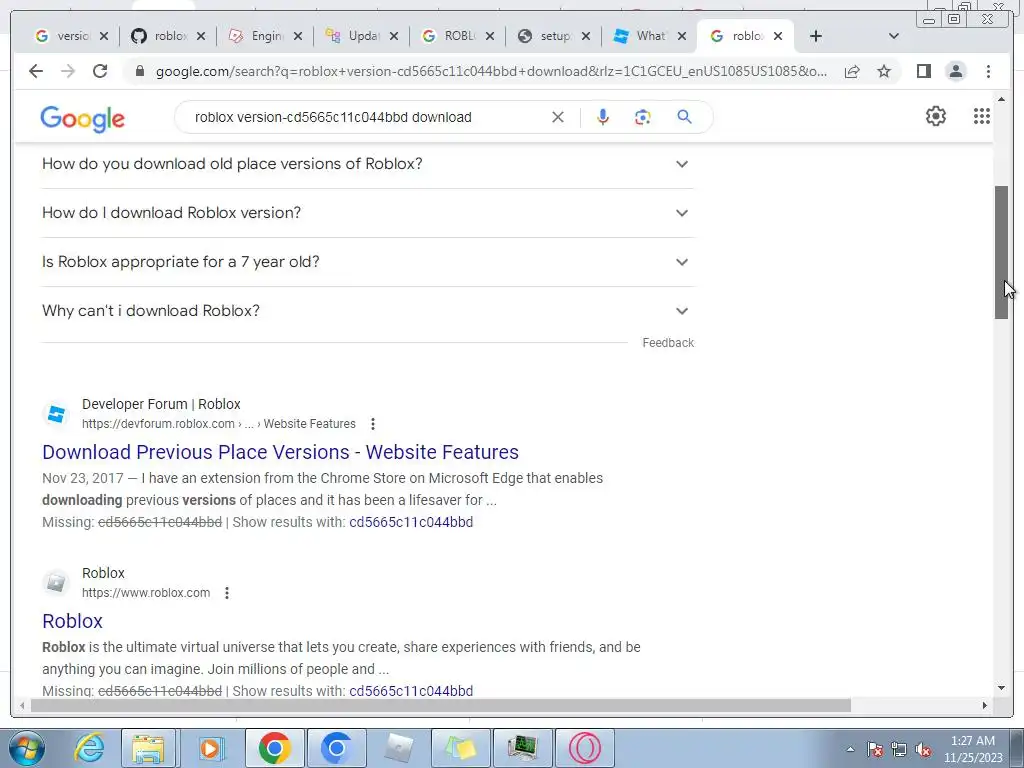Click the share page icon in address bar
The width and height of the screenshot is (1024, 768).
coord(852,71)
